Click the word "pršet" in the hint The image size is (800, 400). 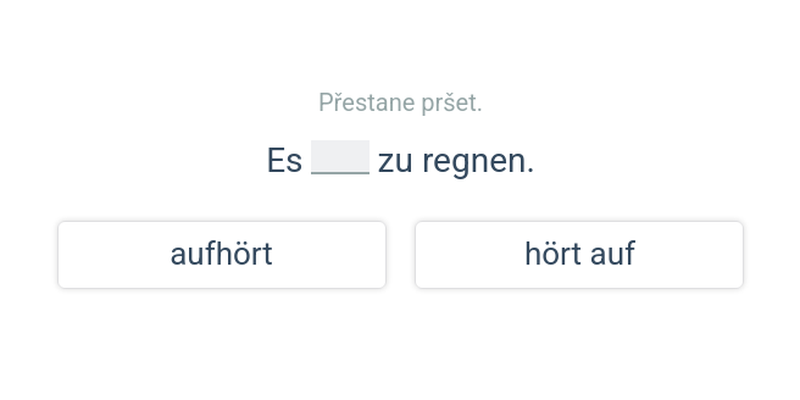pos(451,102)
